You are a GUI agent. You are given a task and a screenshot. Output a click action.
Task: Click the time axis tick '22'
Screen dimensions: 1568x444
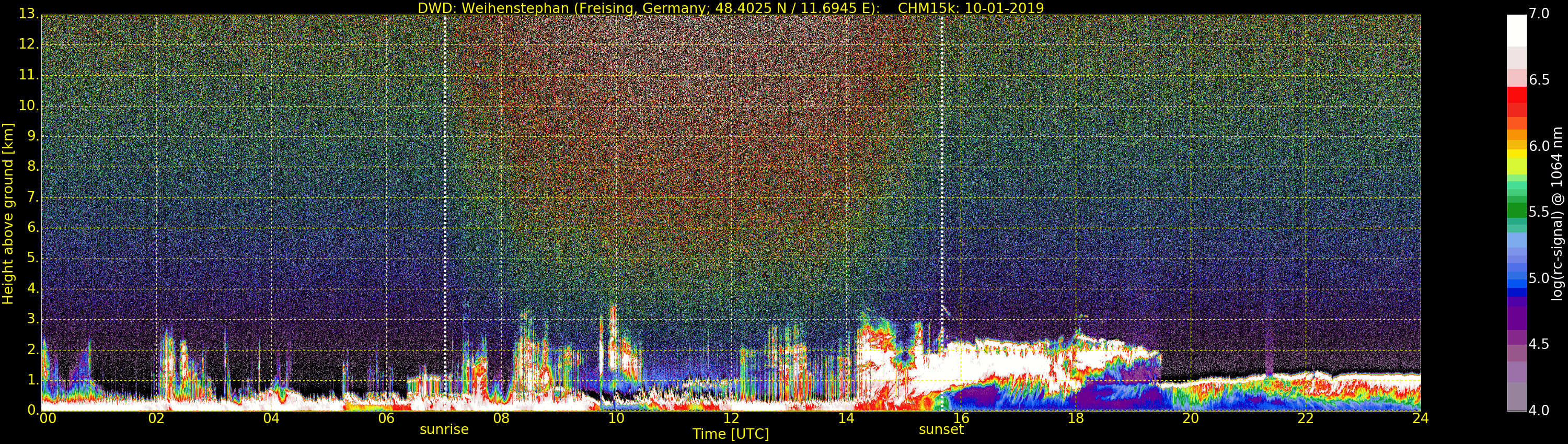tap(1306, 418)
